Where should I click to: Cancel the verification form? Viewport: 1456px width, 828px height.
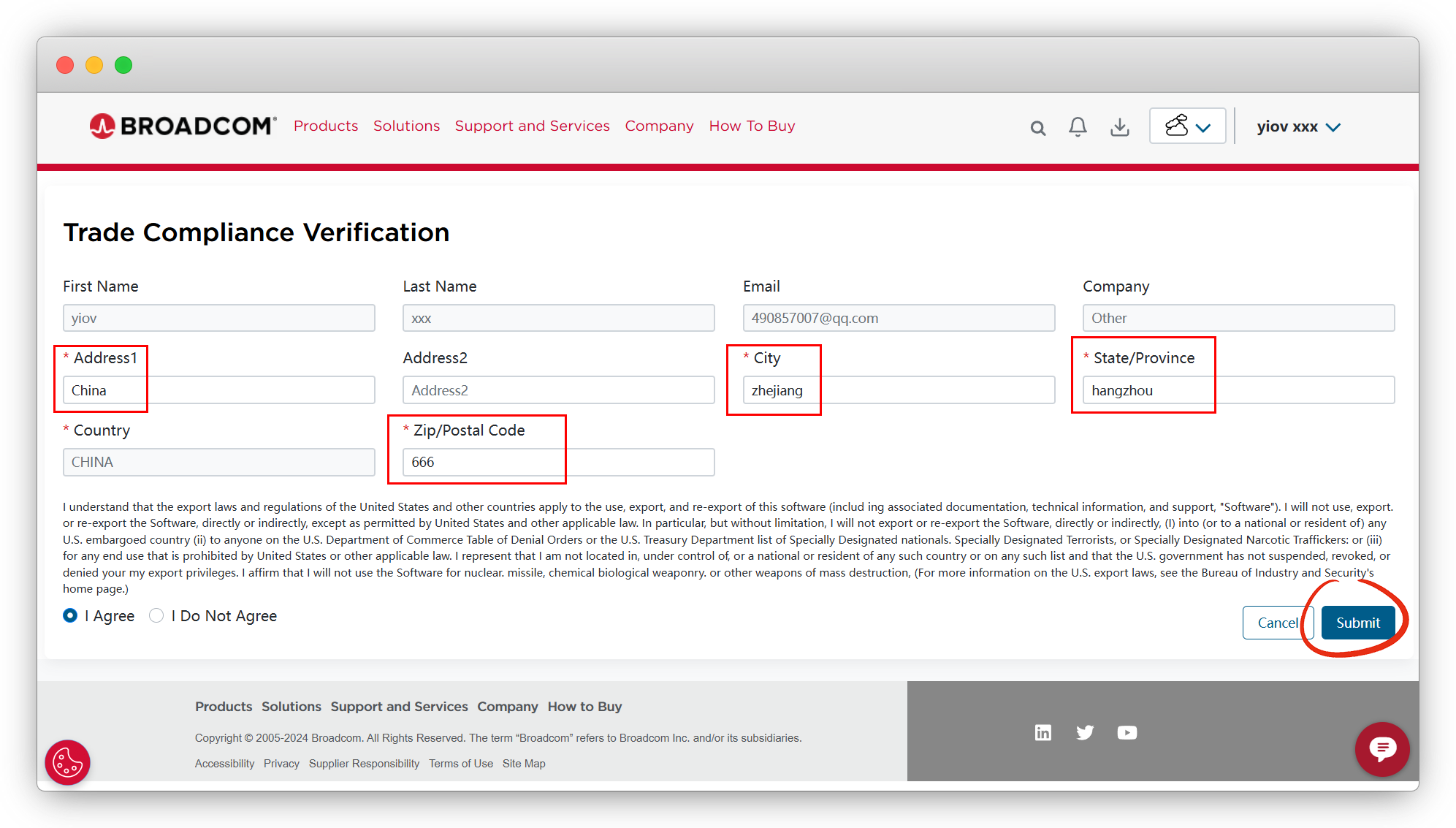pyautogui.click(x=1278, y=623)
